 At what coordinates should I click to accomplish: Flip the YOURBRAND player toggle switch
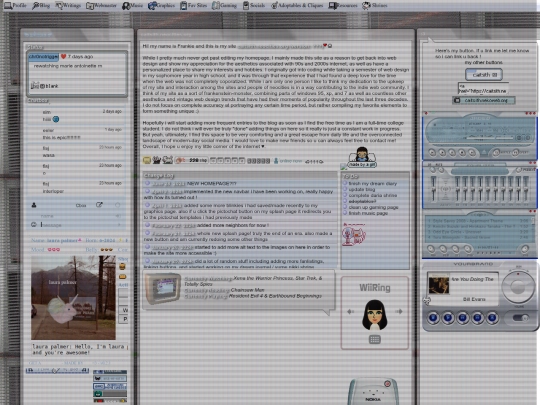520,318
